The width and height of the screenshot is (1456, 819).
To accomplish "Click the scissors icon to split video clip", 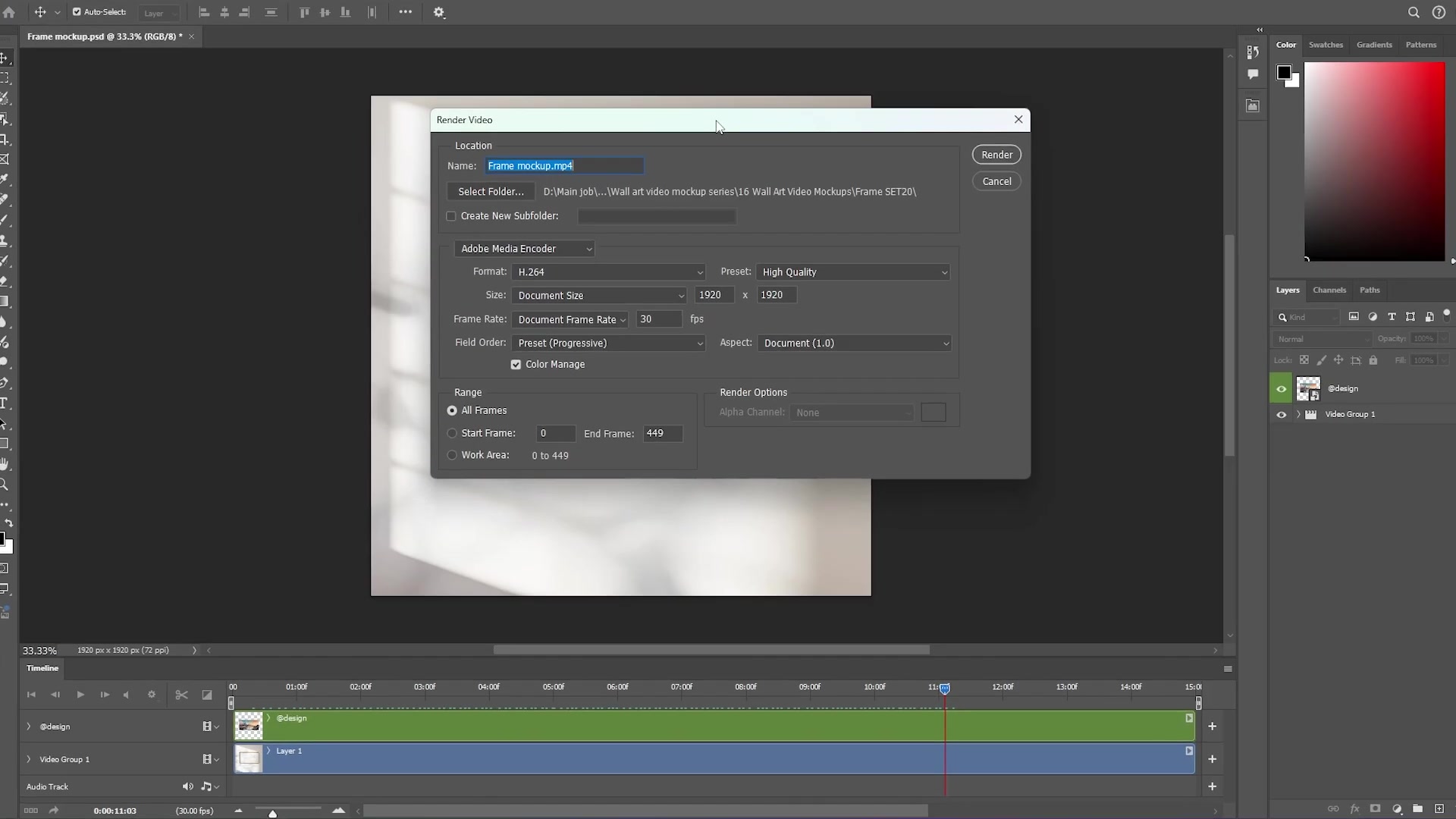I will click(x=181, y=695).
